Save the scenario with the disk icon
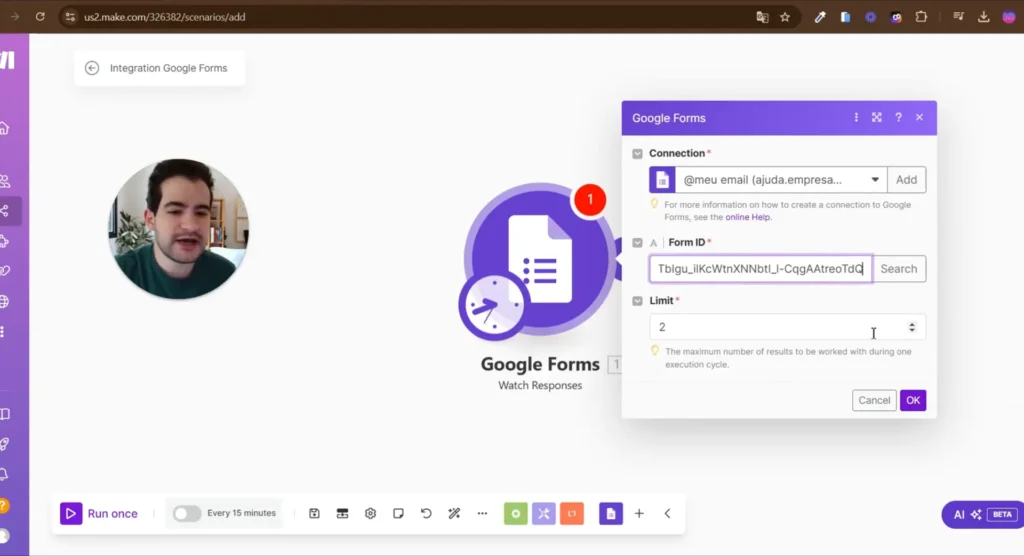 [x=314, y=514]
